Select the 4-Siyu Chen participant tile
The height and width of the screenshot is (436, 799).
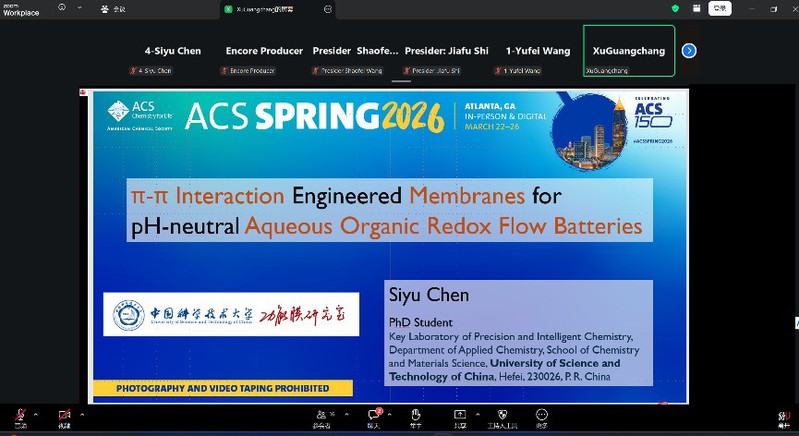(172, 56)
